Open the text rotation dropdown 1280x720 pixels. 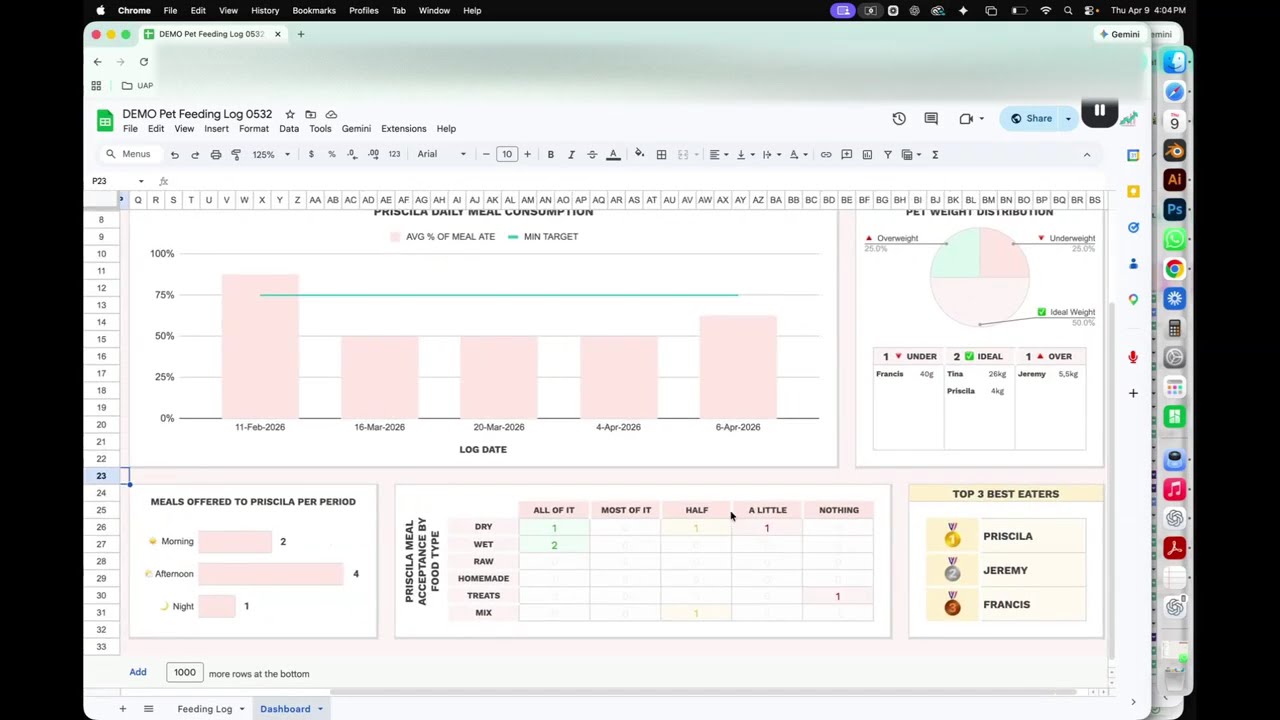tap(798, 155)
